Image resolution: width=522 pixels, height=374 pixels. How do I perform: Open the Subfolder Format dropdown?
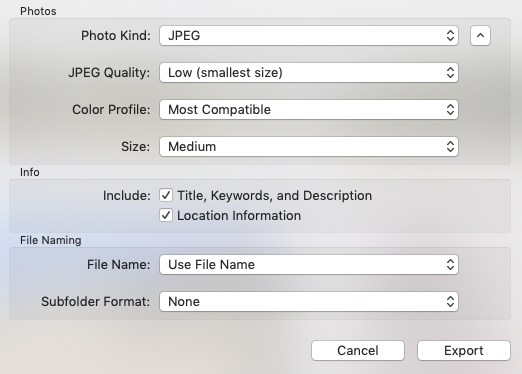pos(309,302)
